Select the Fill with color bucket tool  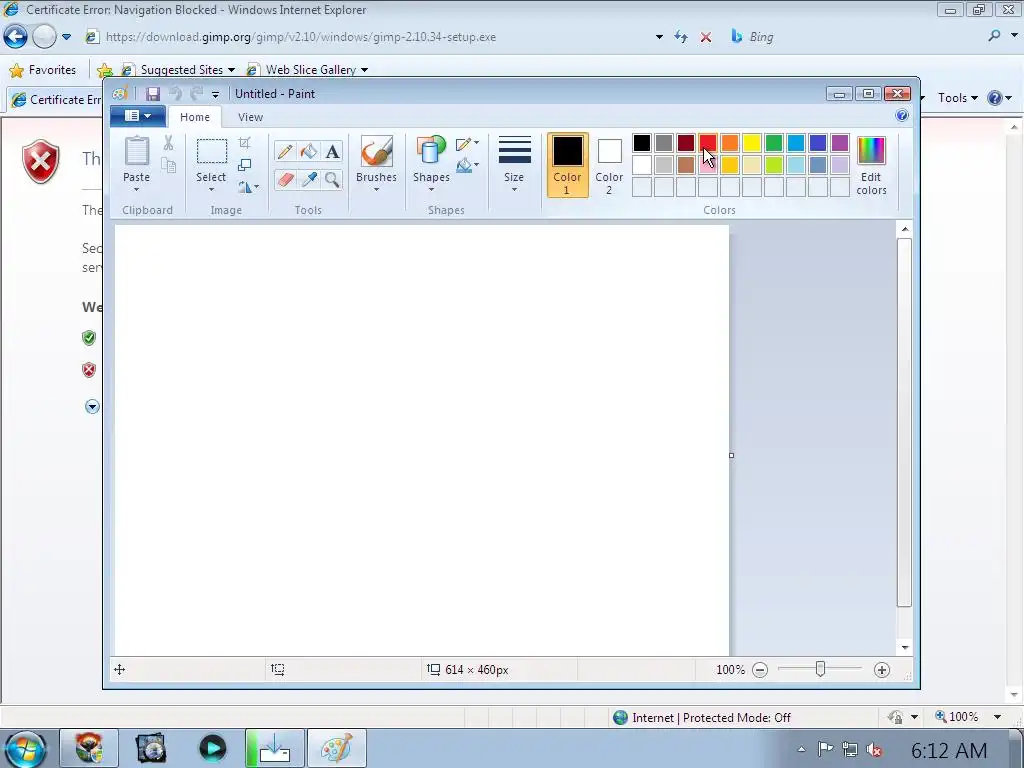coord(308,152)
